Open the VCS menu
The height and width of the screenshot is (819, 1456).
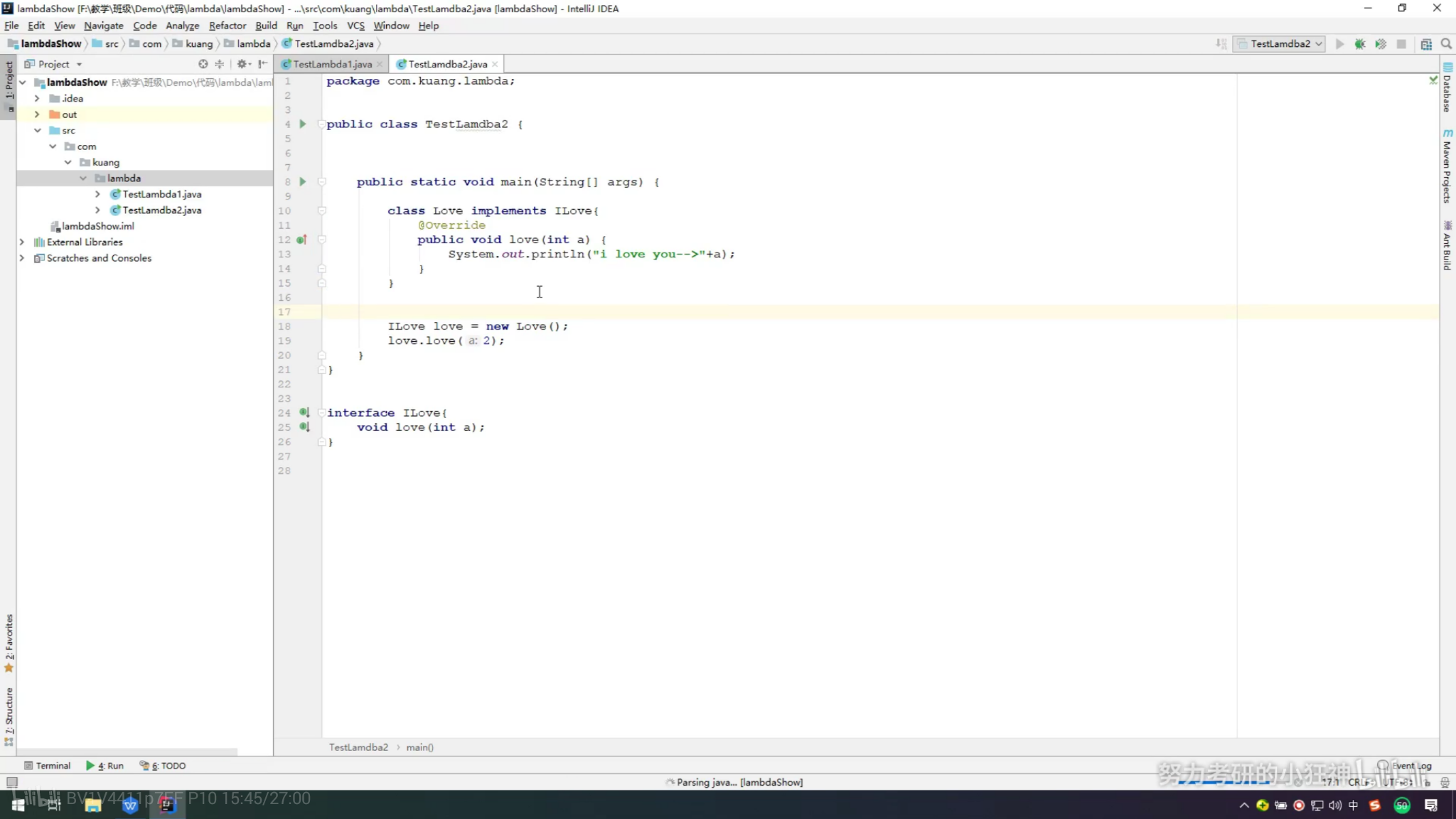[x=355, y=26]
